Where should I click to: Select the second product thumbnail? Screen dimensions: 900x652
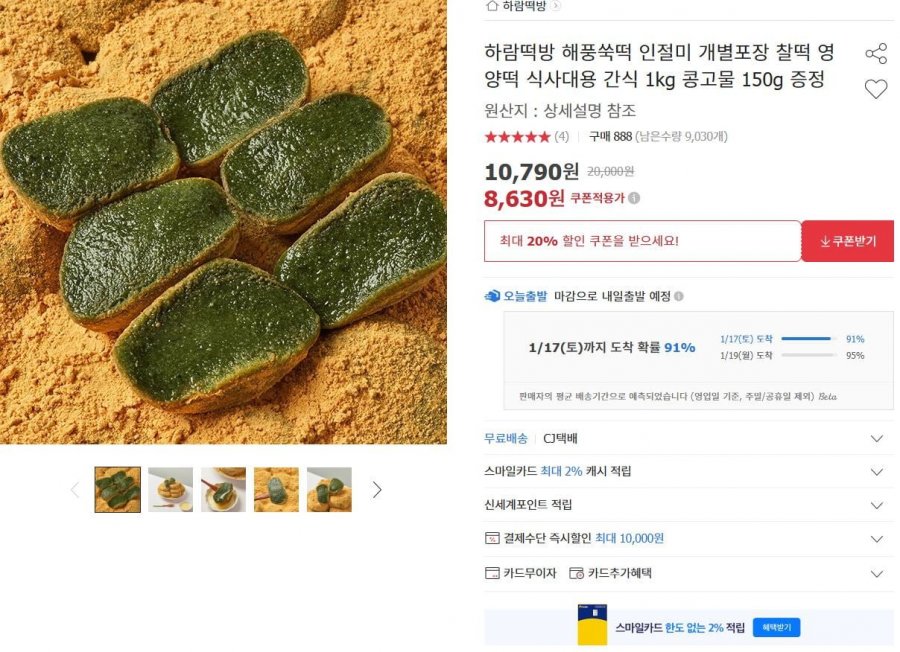pyautogui.click(x=170, y=490)
